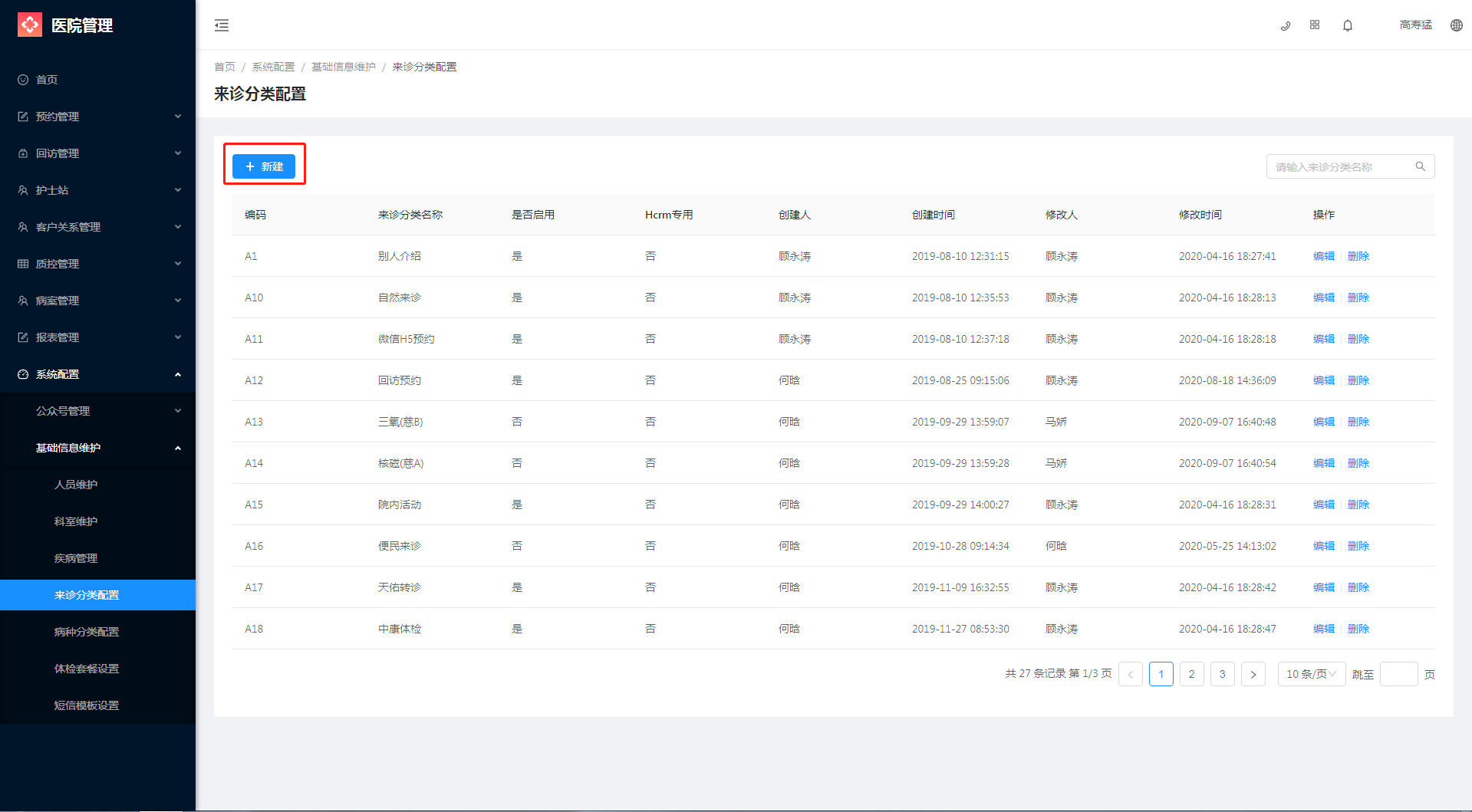This screenshot has width=1472, height=812.
Task: Click the hospital management logo icon
Action: tap(30, 25)
